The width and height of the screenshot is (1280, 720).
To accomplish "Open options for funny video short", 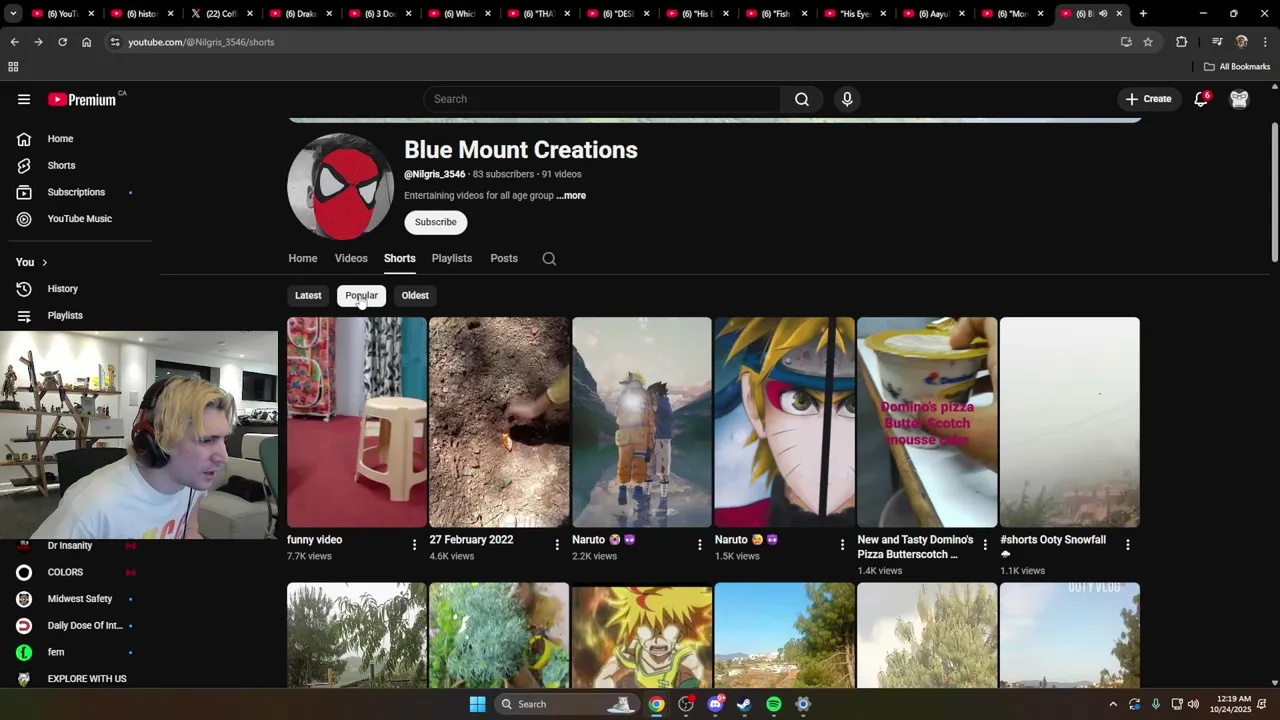I will [414, 544].
